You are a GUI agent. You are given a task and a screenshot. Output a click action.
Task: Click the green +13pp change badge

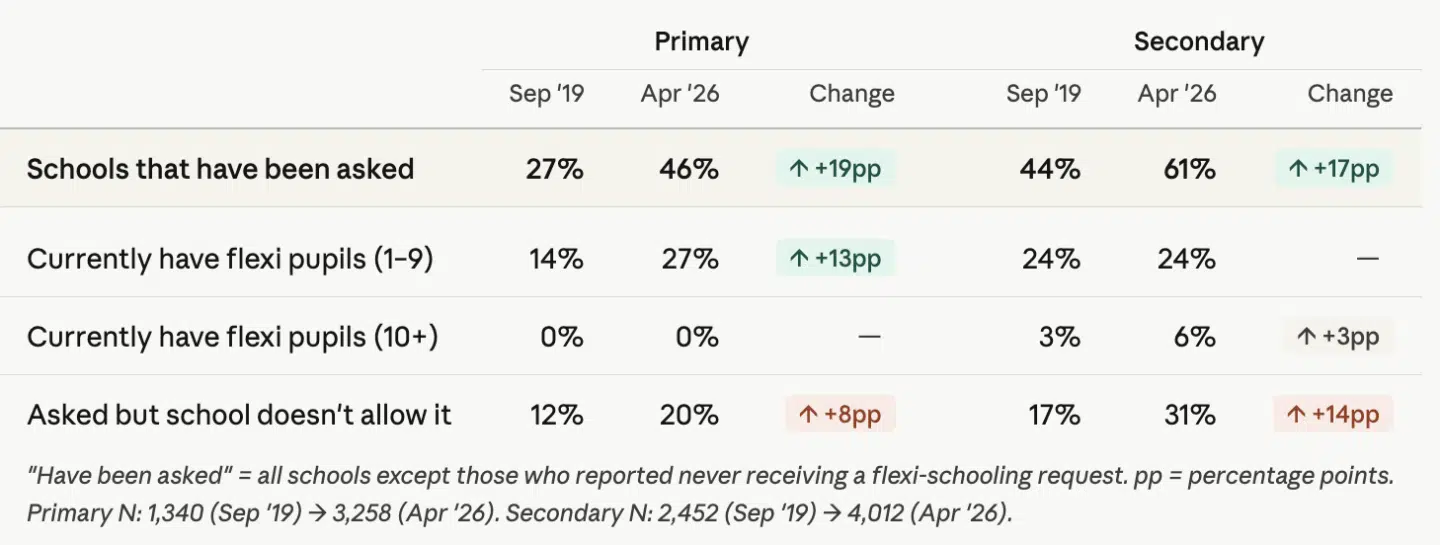[x=835, y=259]
